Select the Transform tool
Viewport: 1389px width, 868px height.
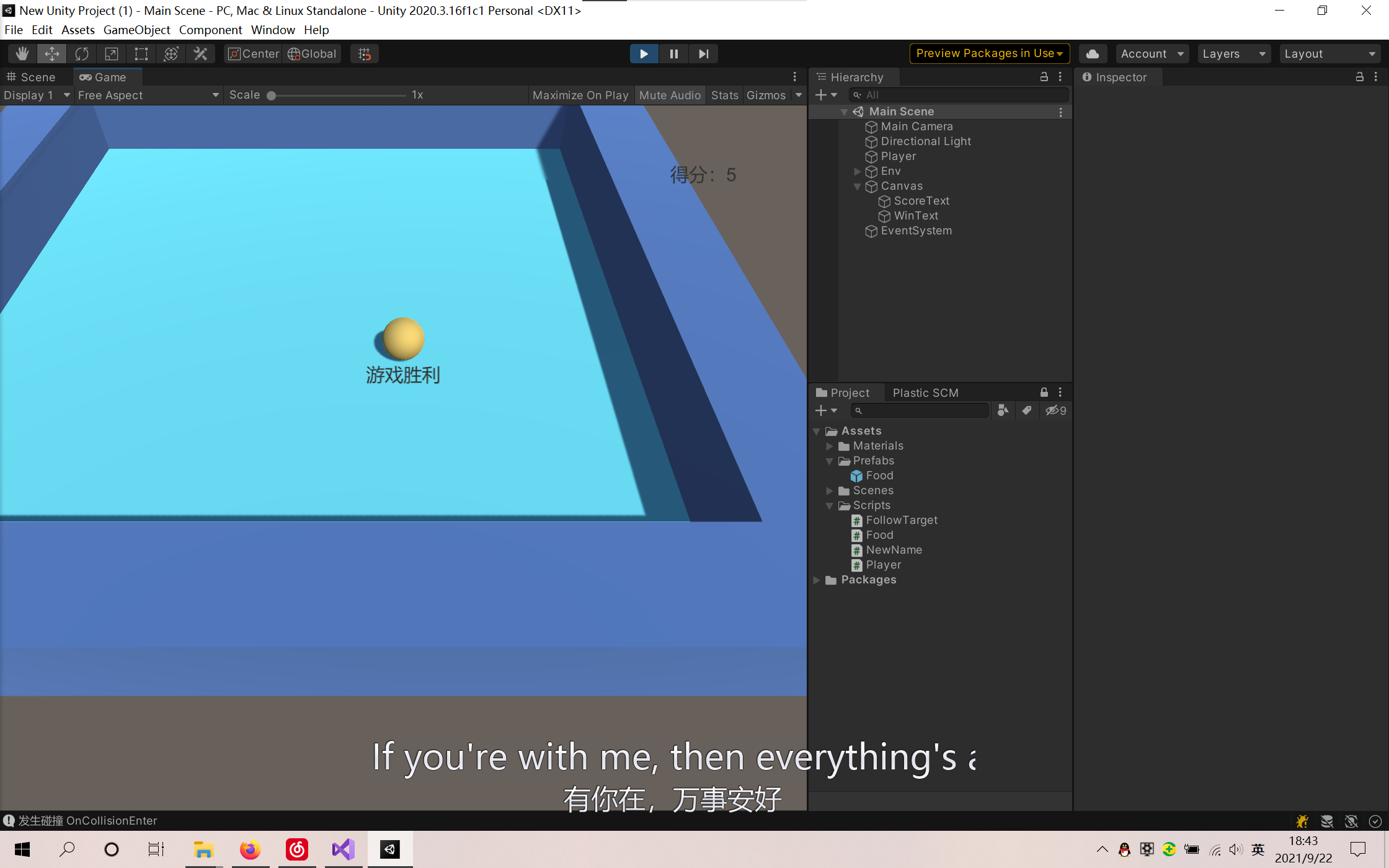pos(171,54)
